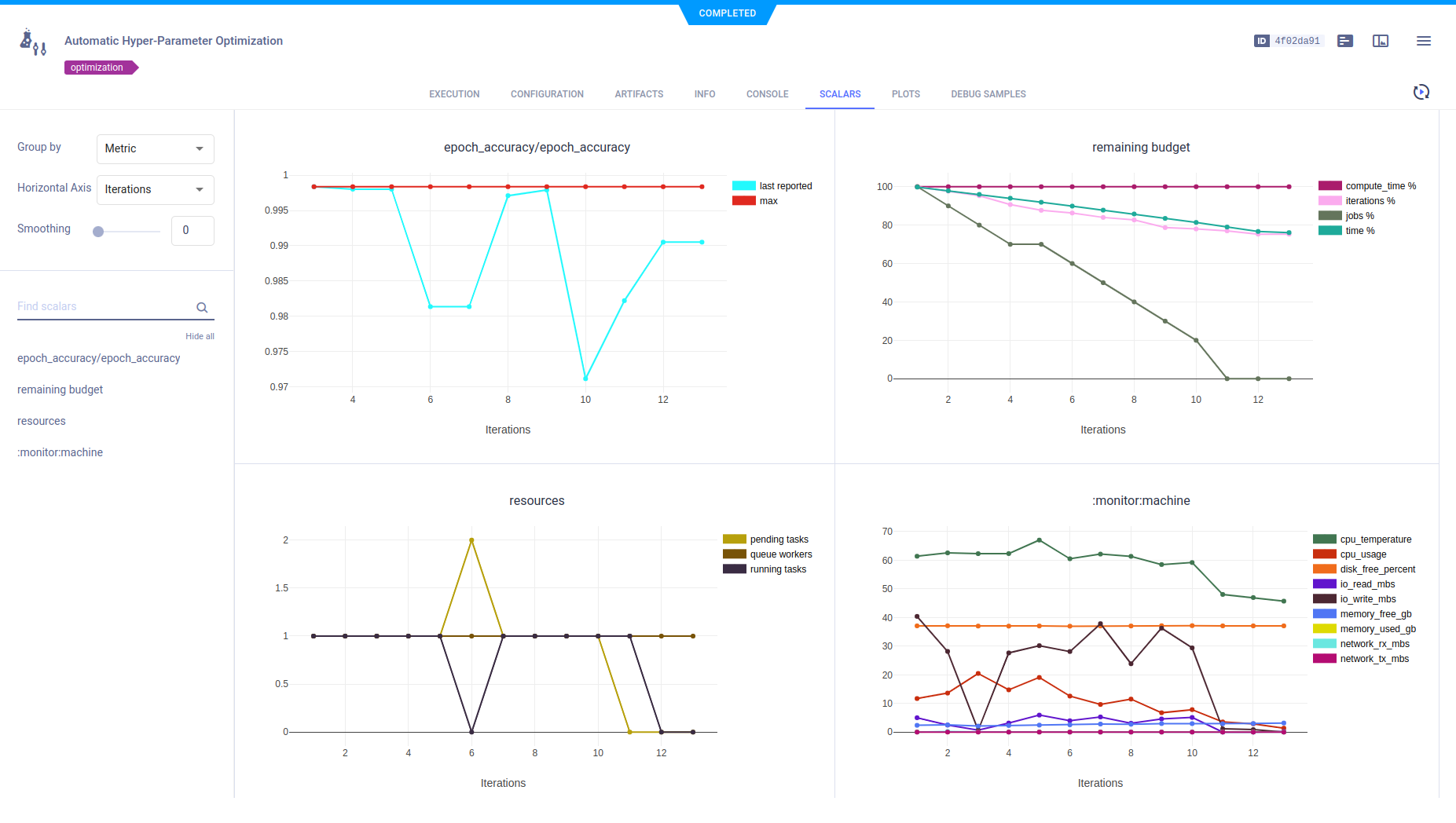Click the Find scalars search field
1456x823 pixels.
116,307
